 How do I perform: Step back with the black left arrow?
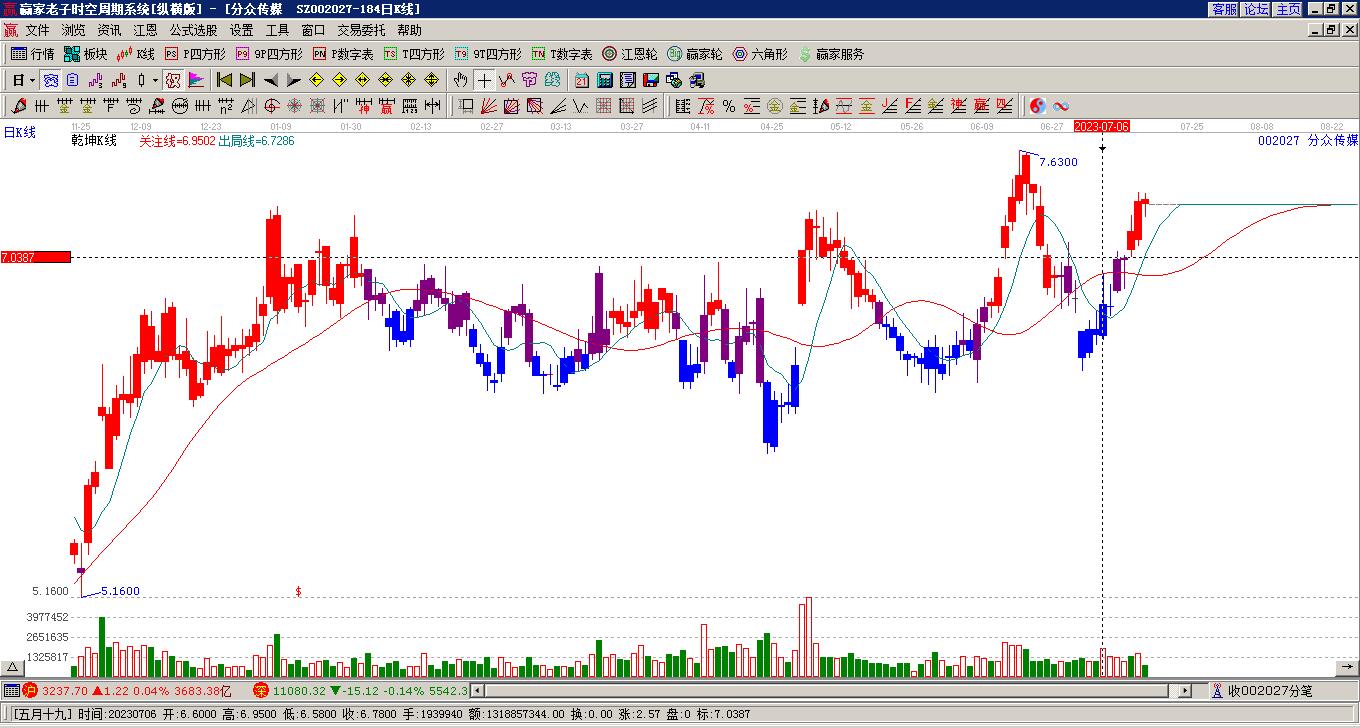[271, 80]
